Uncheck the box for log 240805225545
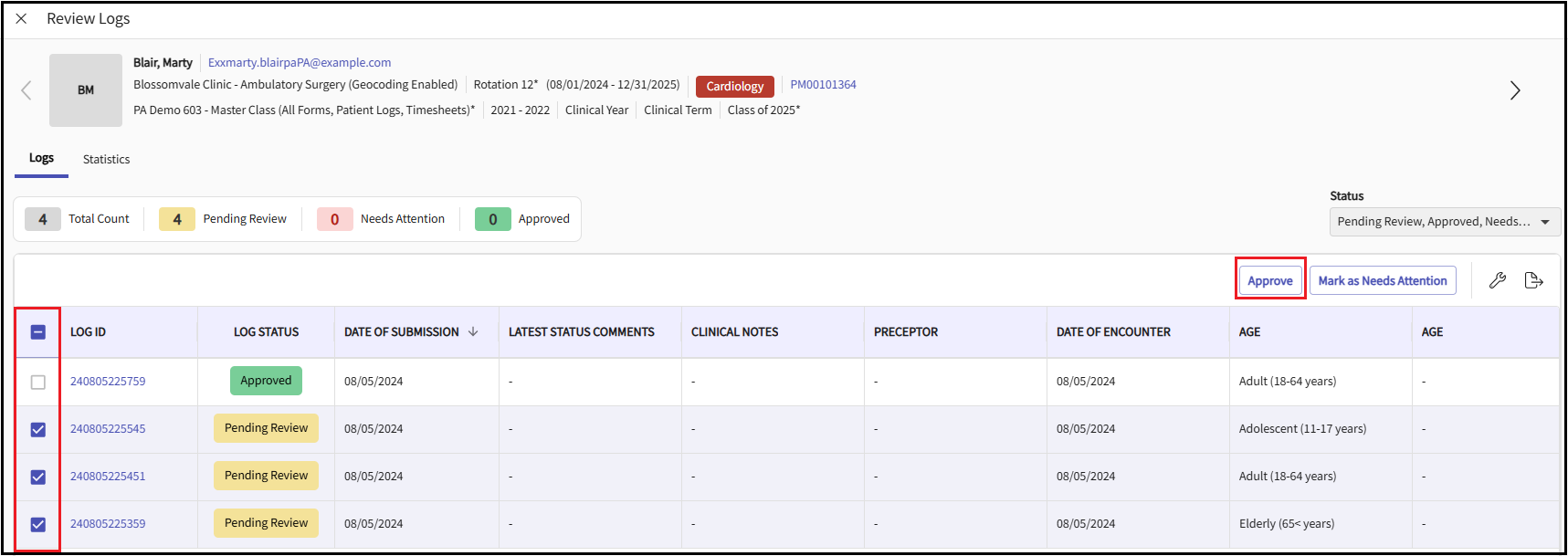This screenshot has height=556, width=1568. [x=38, y=430]
